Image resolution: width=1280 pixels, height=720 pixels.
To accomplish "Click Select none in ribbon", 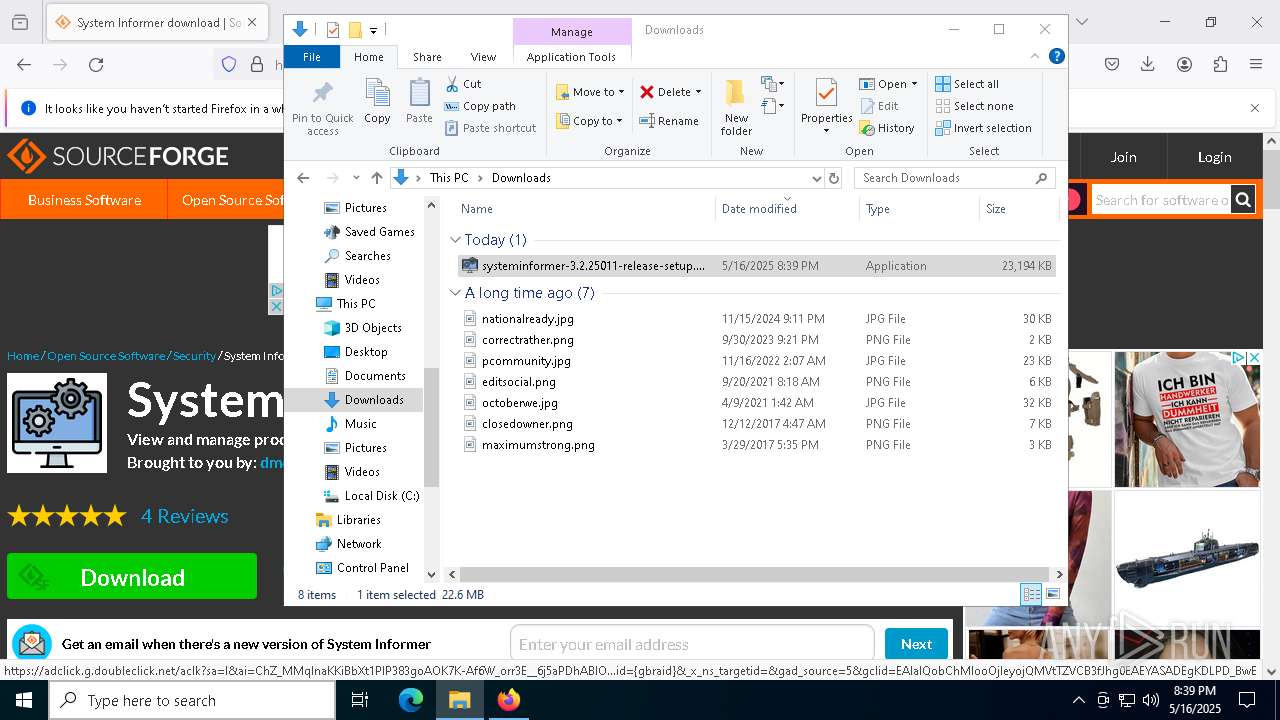I will [x=974, y=106].
